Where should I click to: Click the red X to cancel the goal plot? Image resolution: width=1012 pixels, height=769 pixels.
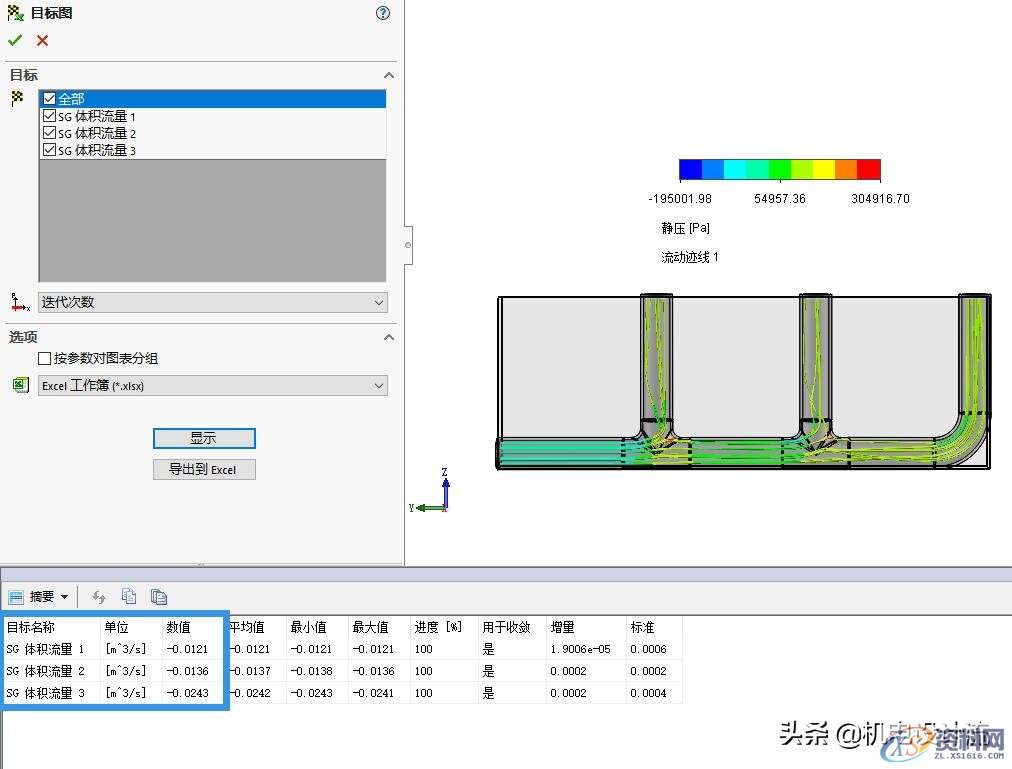tap(41, 40)
